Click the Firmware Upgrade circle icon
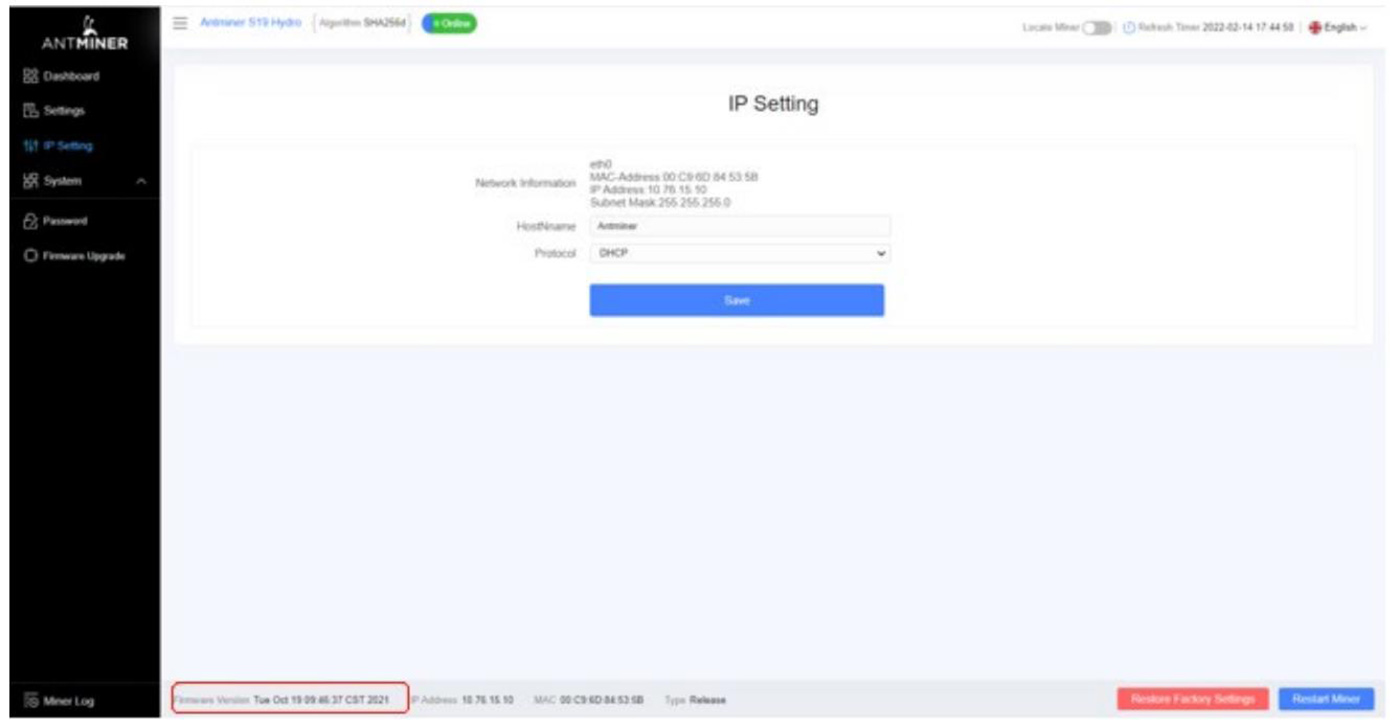 click(30, 256)
